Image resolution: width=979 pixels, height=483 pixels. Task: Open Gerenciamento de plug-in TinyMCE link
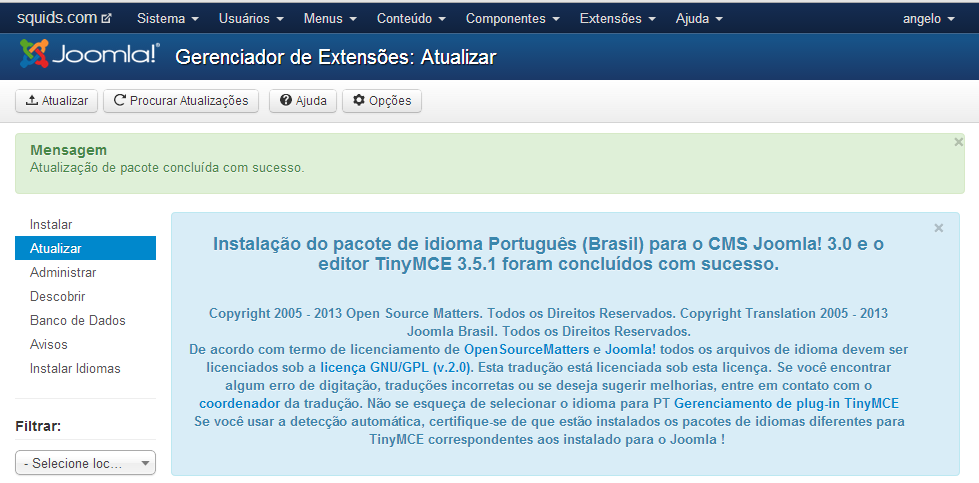(x=786, y=403)
